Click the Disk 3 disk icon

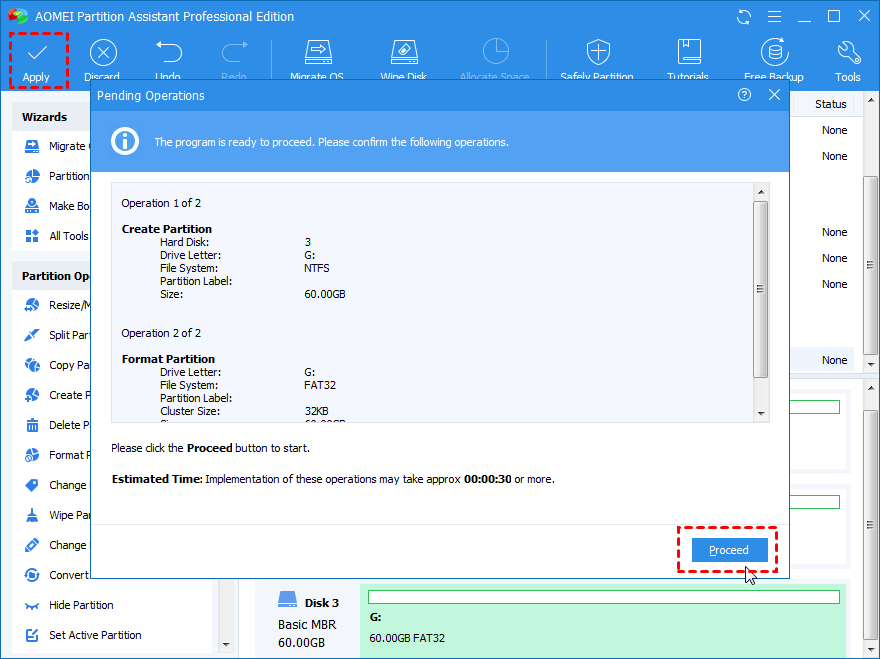pyautogui.click(x=287, y=599)
